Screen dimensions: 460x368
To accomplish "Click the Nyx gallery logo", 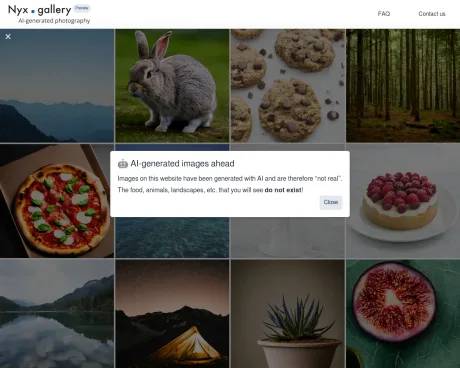I will pyautogui.click(x=39, y=10).
